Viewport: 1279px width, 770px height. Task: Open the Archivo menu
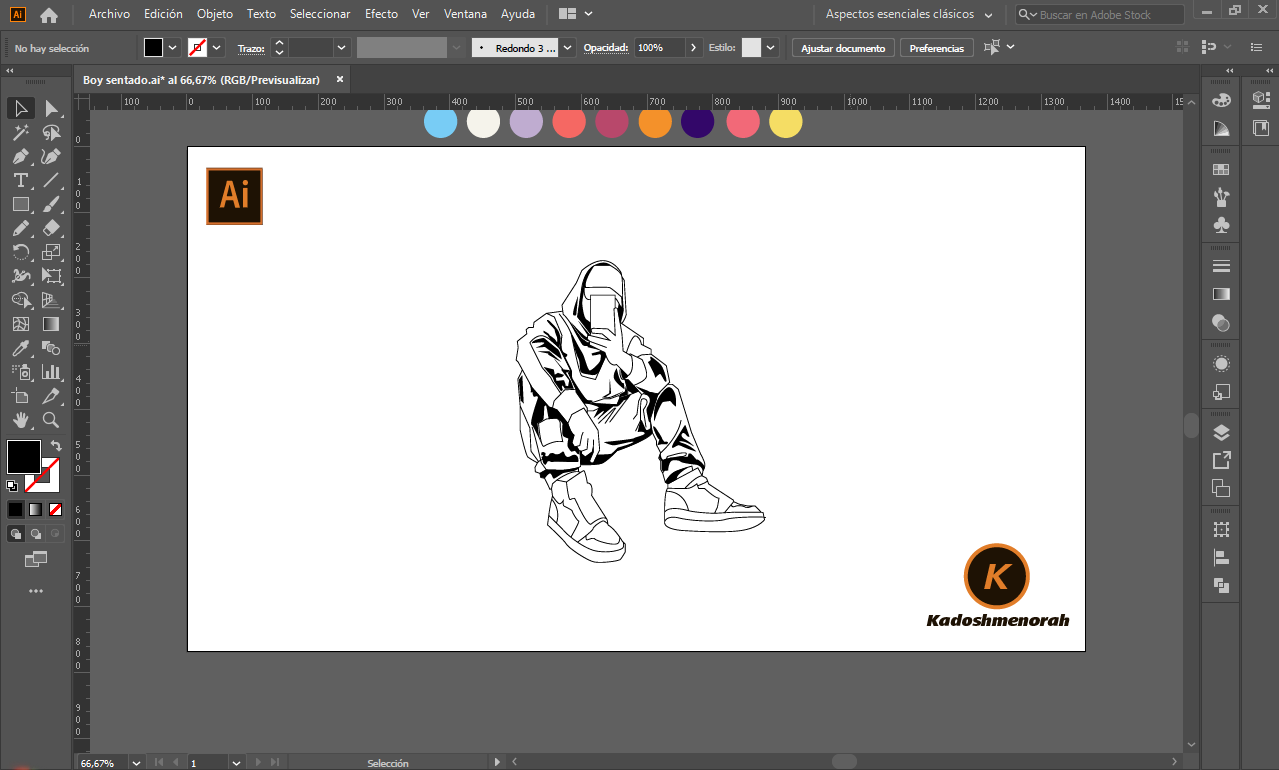point(109,14)
